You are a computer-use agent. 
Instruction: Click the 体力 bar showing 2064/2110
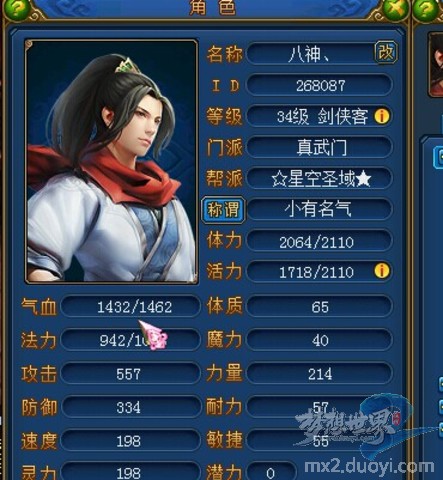(319, 241)
